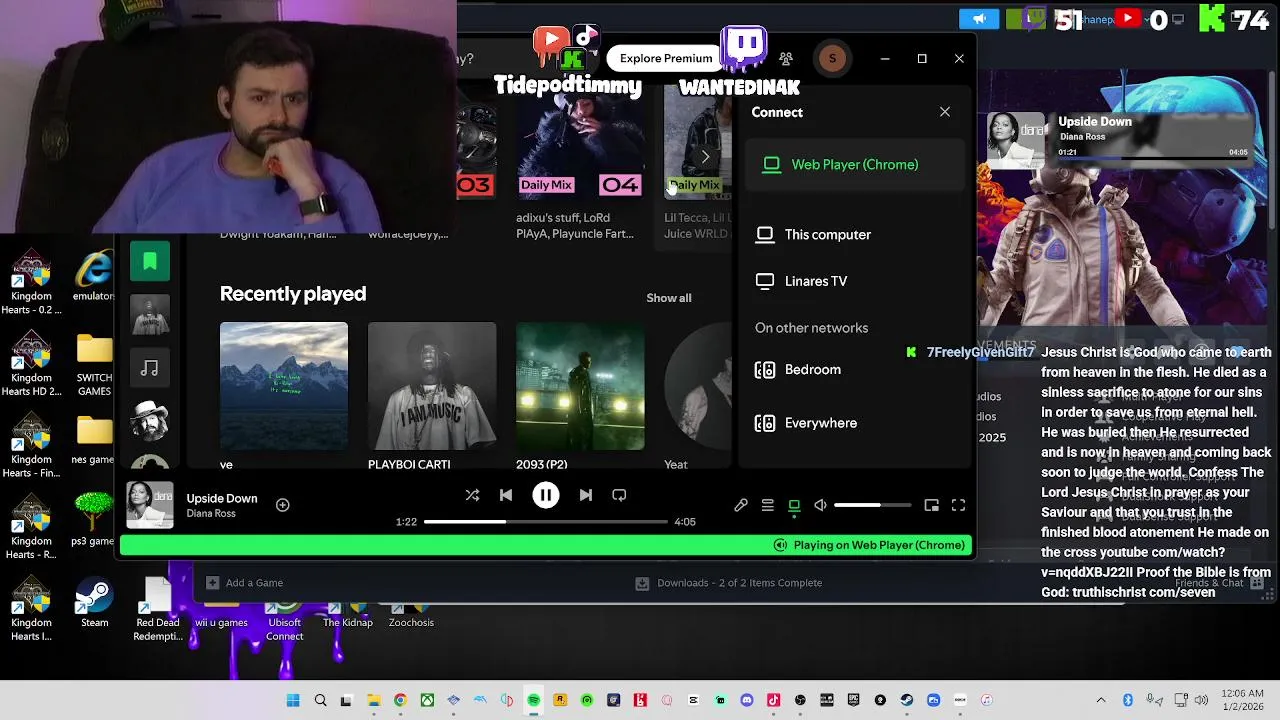Open Liked Songs green bookmark in sidebar
The height and width of the screenshot is (720, 1280).
pos(150,261)
